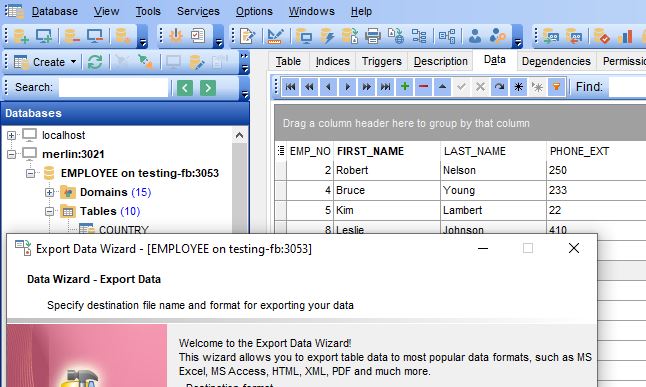Open Create dropdown arrow
Viewport: 646px width, 387px height.
pos(73,62)
